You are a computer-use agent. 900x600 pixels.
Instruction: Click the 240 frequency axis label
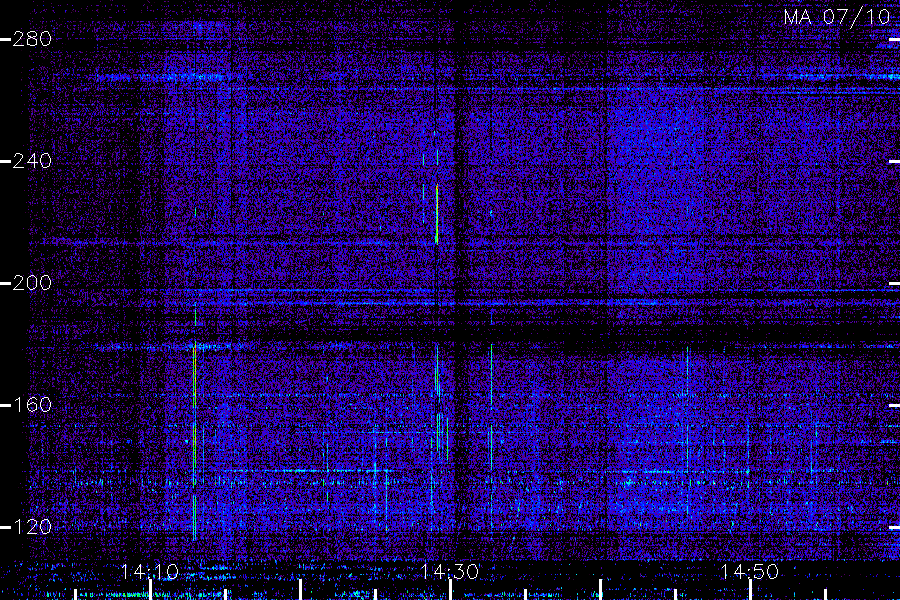[32, 161]
